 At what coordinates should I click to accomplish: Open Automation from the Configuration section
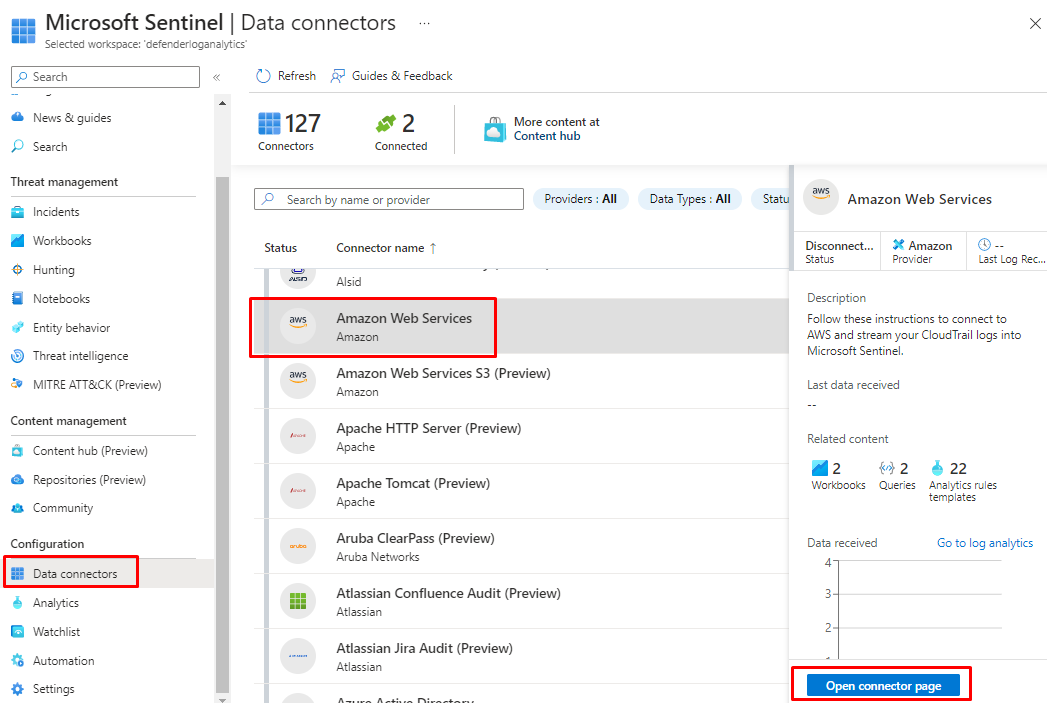pos(63,661)
